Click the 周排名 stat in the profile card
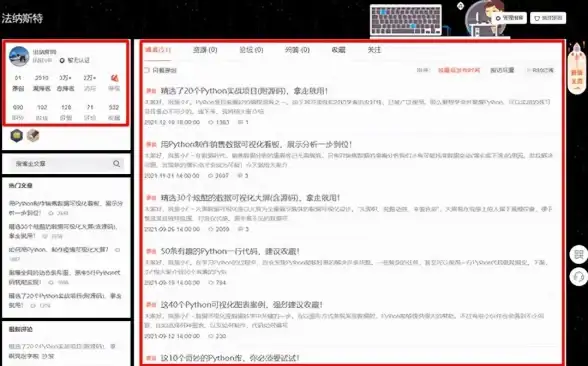588x366 pixels. pyautogui.click(x=42, y=83)
